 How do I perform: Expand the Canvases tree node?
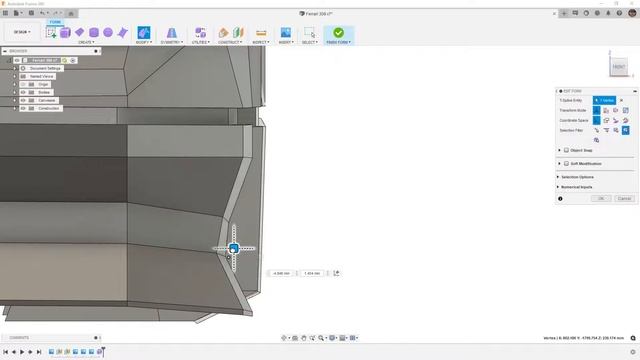coord(15,100)
